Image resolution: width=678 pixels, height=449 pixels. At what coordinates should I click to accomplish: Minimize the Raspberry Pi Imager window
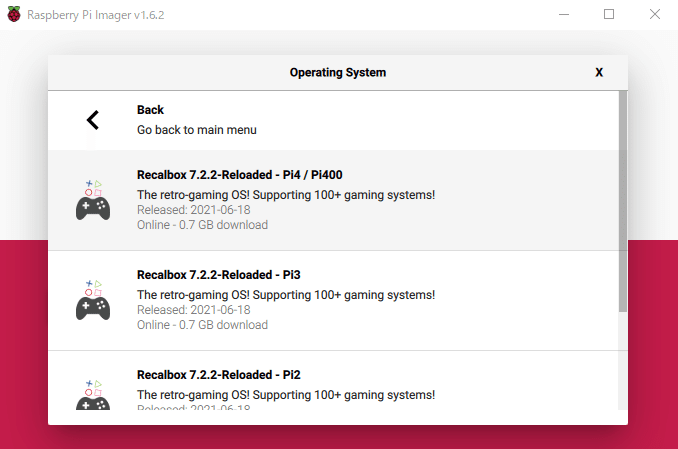tap(564, 14)
